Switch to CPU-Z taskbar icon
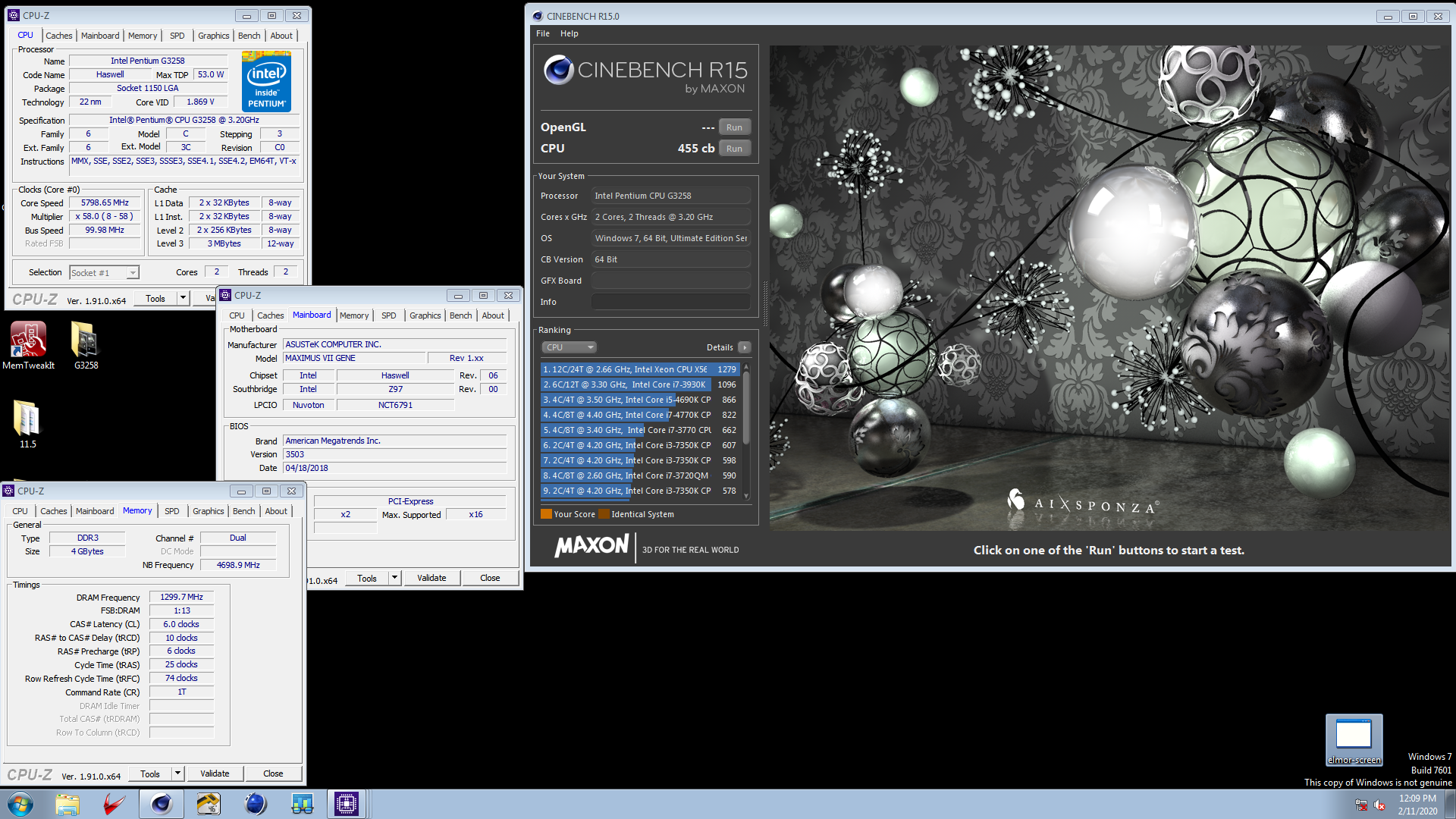 pyautogui.click(x=347, y=804)
